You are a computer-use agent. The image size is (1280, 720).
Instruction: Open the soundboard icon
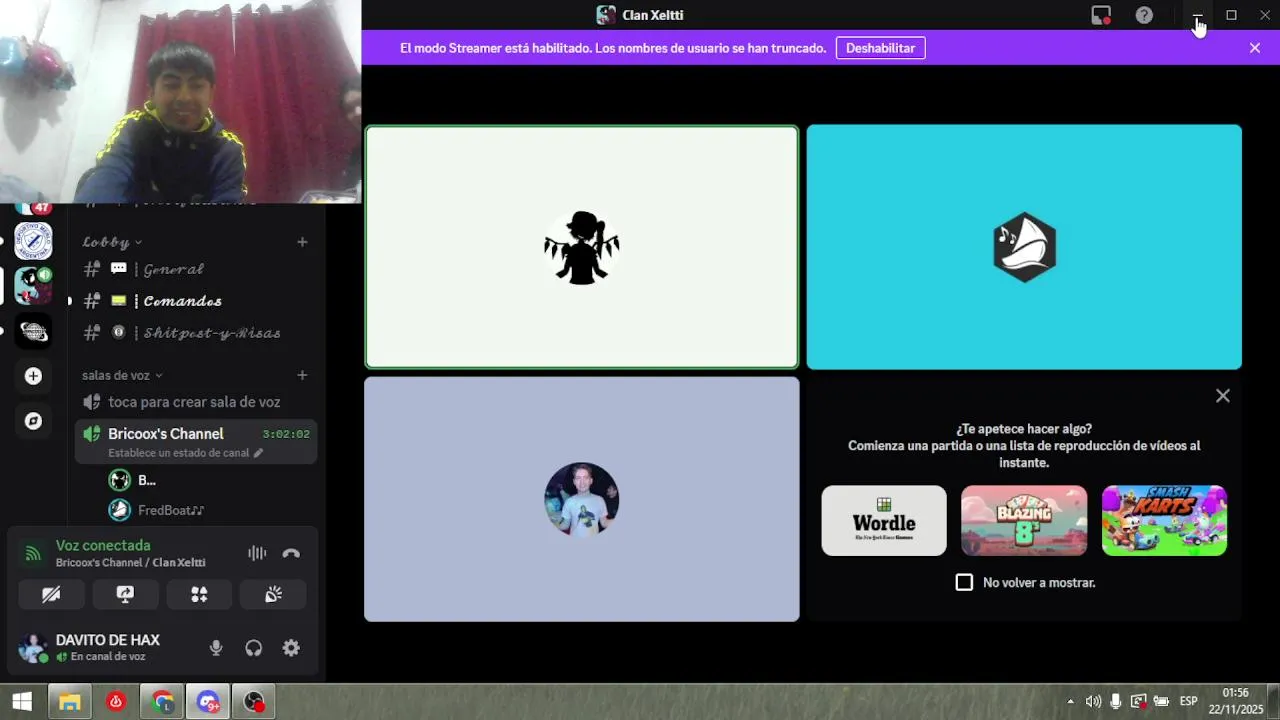(273, 594)
